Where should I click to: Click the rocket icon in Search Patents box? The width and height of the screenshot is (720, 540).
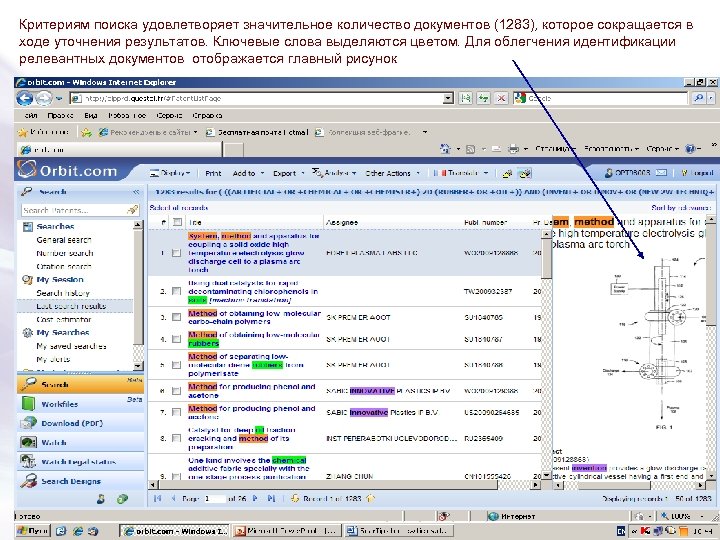click(132, 210)
